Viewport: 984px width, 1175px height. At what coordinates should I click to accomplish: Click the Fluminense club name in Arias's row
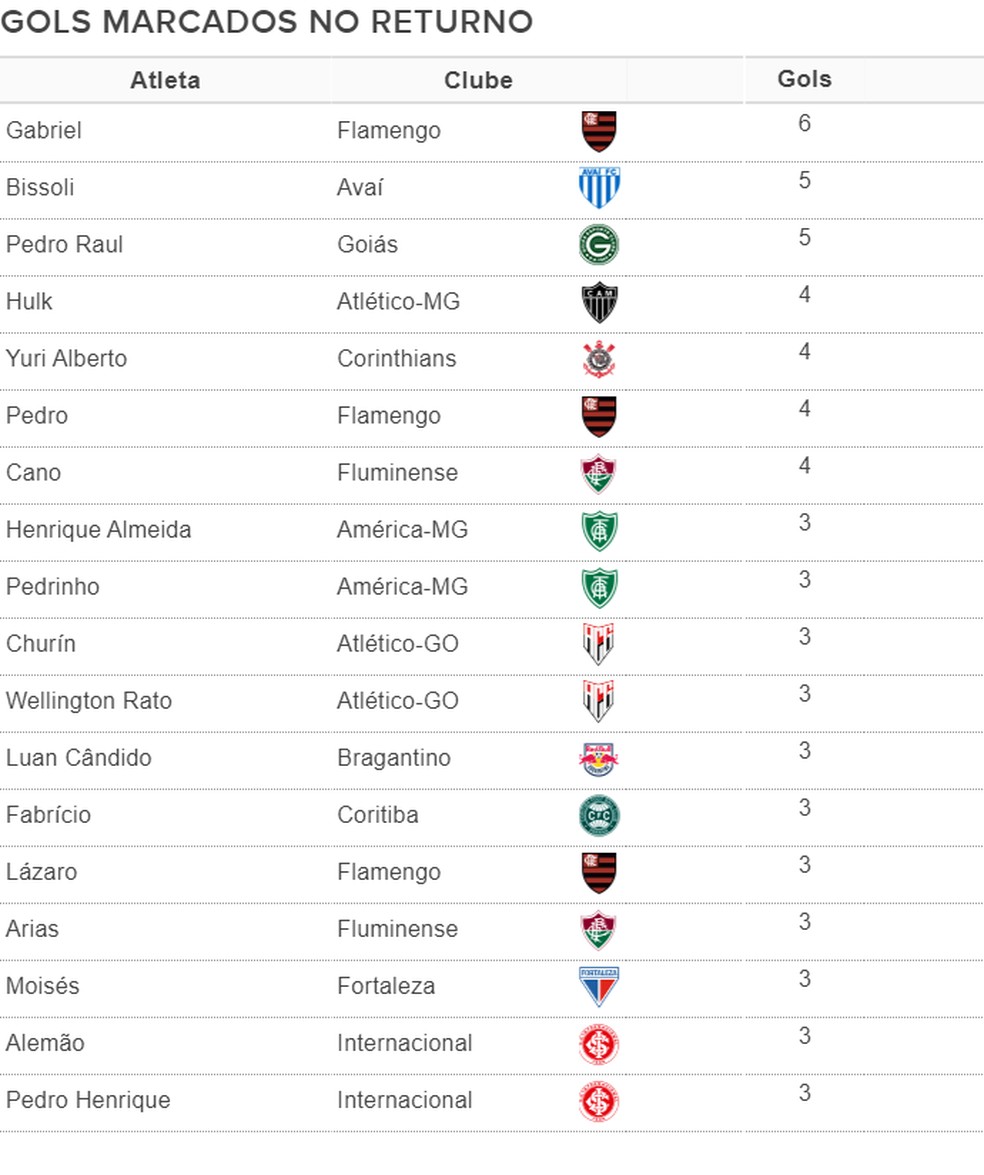(x=397, y=929)
